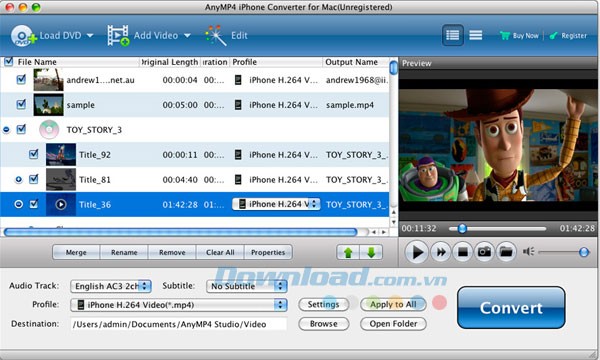Screen dimensions: 600x360
Task: Uncheck the Title_36 checkbox
Action: 34,204
